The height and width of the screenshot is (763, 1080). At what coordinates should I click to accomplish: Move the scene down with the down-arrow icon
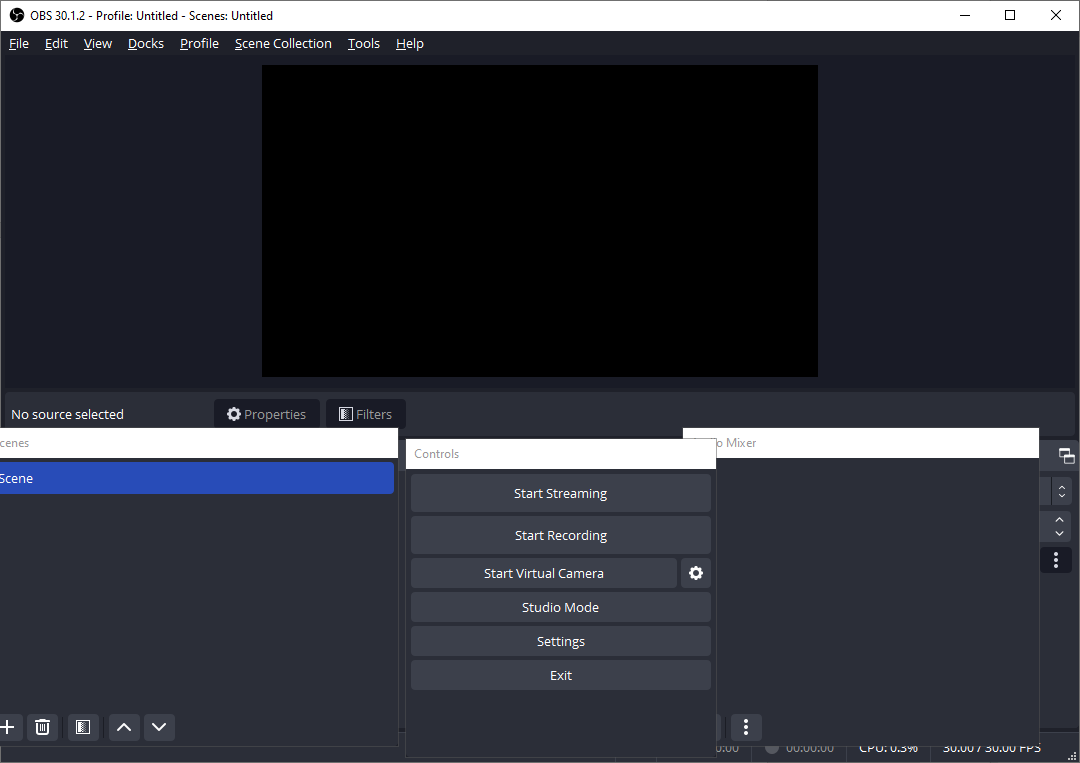click(159, 727)
